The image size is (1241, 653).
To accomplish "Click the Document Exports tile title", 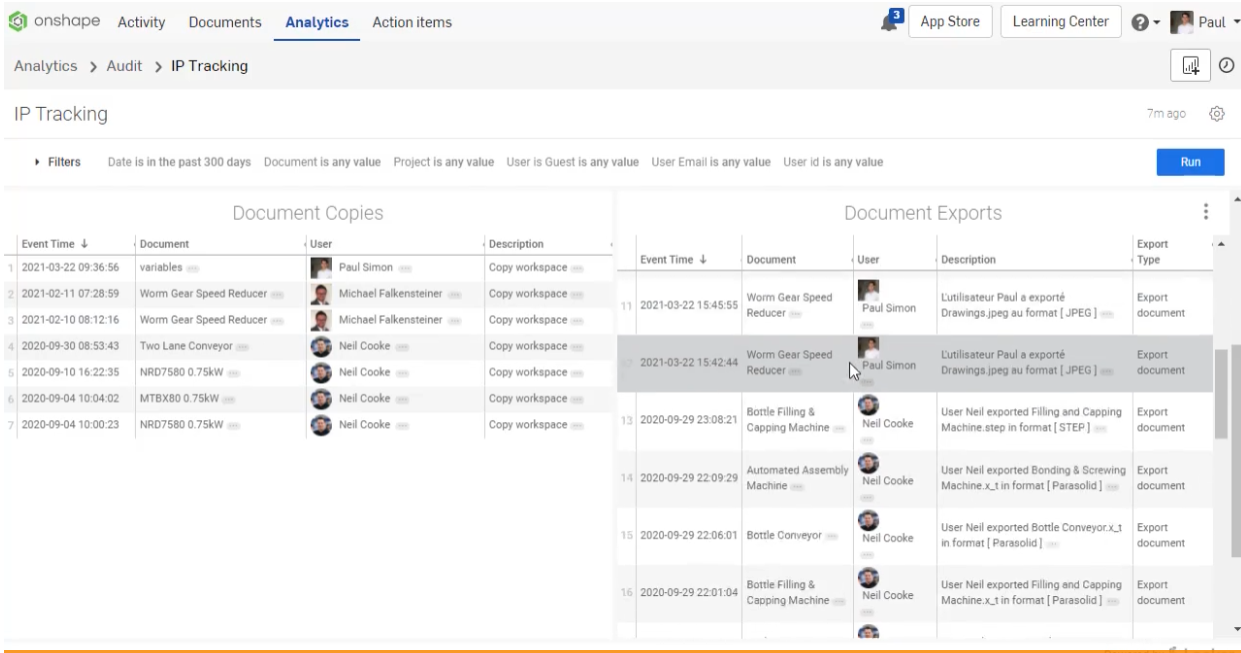I will point(922,212).
